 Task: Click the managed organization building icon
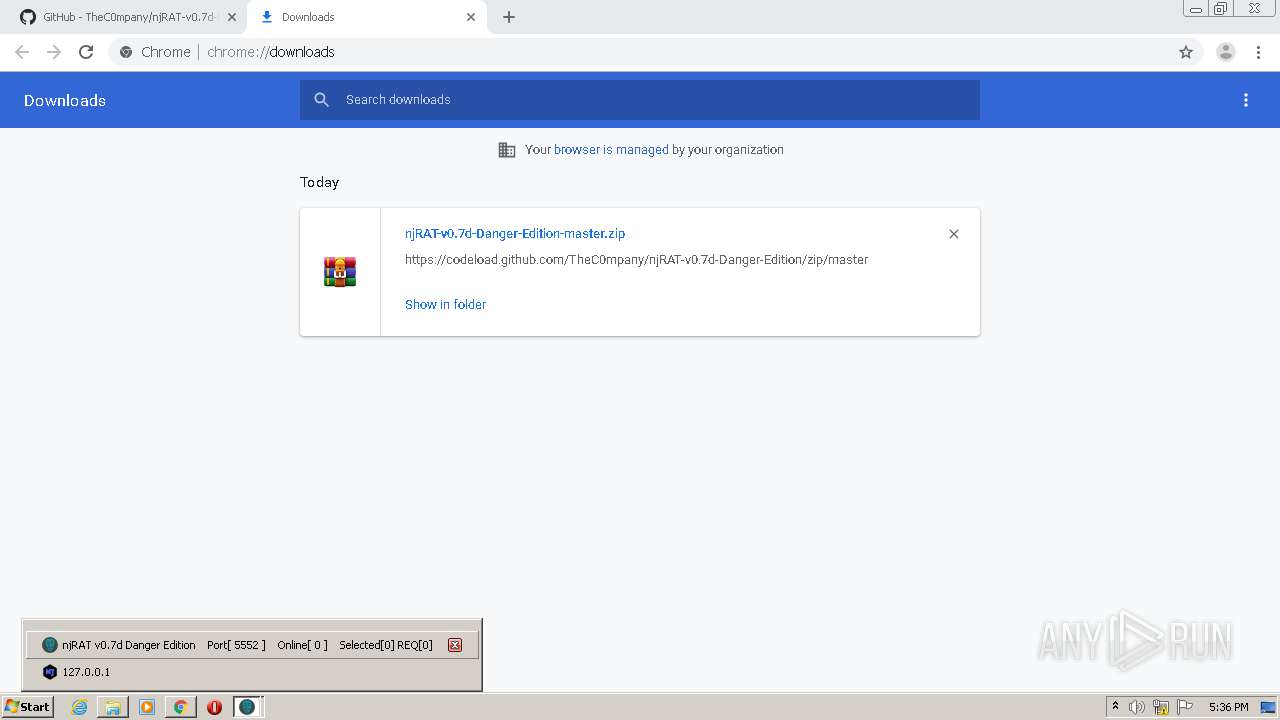(507, 150)
